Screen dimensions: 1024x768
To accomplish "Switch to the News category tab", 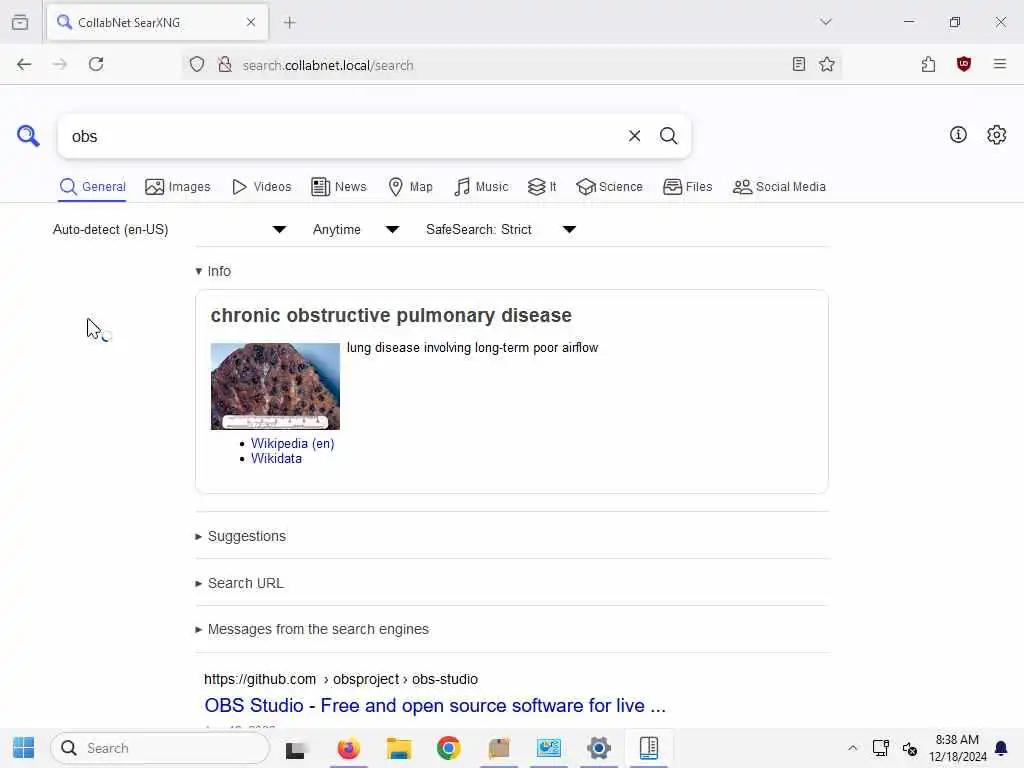I will (339, 187).
